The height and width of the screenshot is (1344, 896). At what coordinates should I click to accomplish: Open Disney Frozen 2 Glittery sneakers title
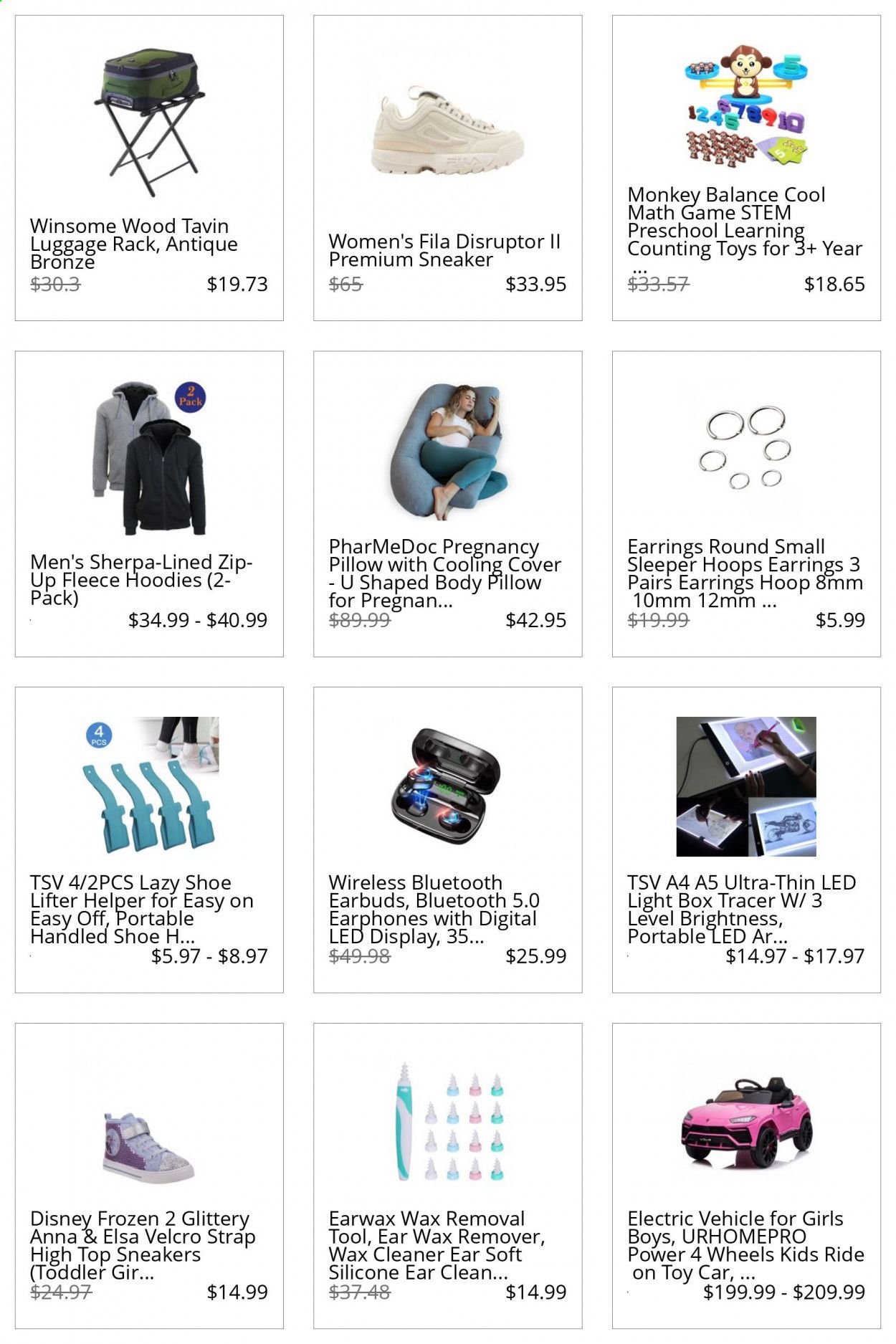[x=143, y=1245]
